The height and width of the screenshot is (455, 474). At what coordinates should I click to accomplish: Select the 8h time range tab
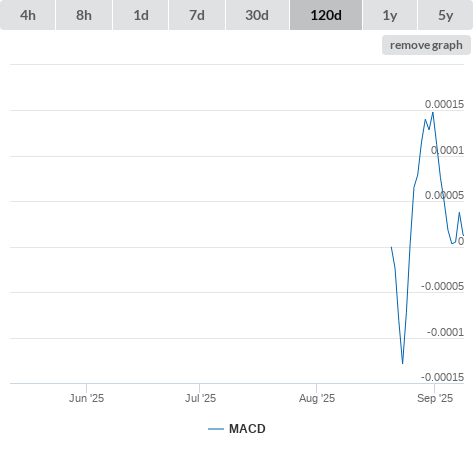[84, 15]
